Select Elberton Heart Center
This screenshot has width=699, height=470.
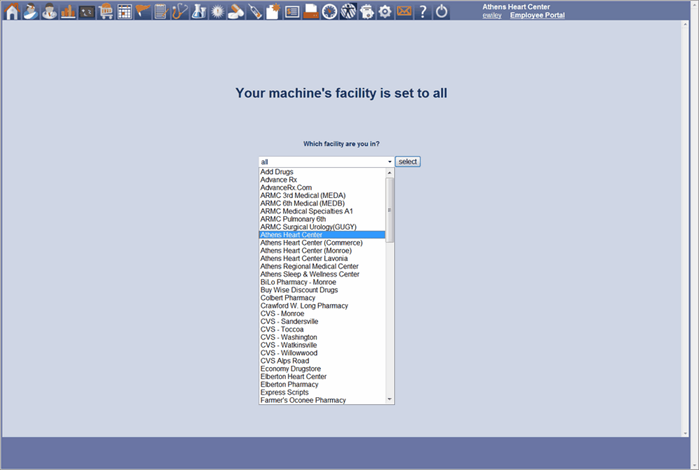(322, 377)
